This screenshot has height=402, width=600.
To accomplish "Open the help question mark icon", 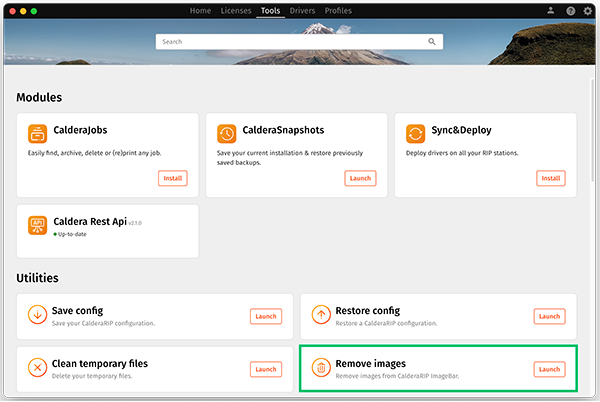I will point(571,11).
